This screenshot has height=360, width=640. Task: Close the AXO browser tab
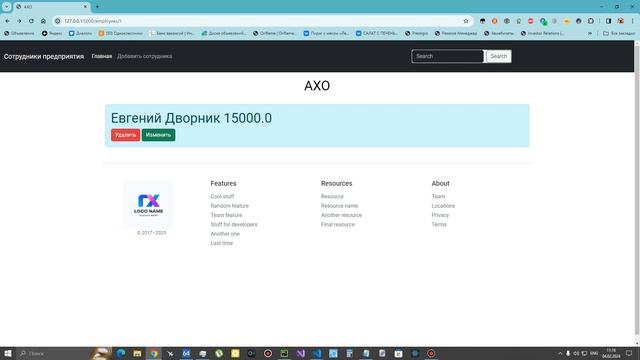point(85,7)
